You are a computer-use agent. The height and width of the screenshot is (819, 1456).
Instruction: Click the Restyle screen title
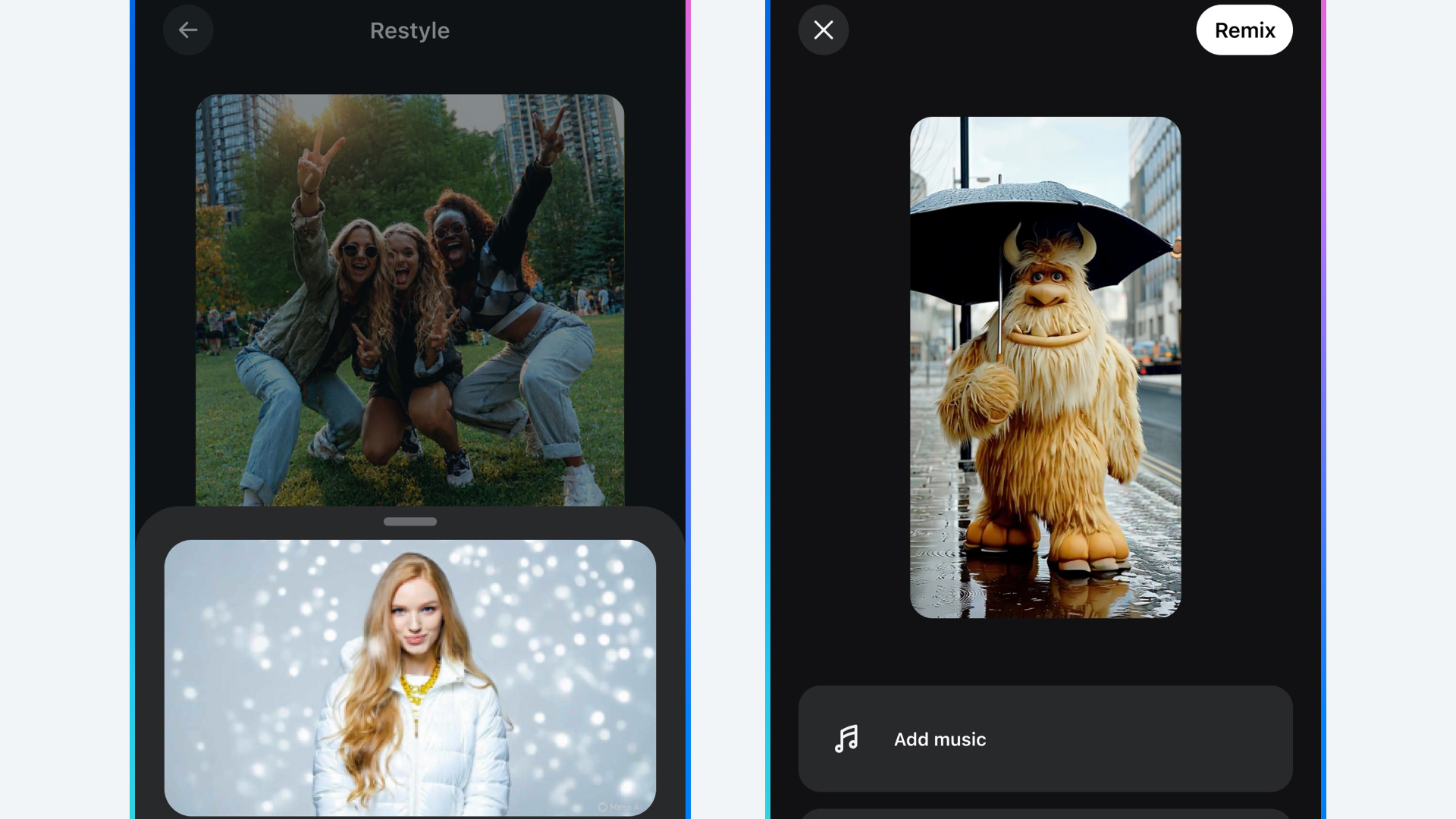[x=409, y=30]
